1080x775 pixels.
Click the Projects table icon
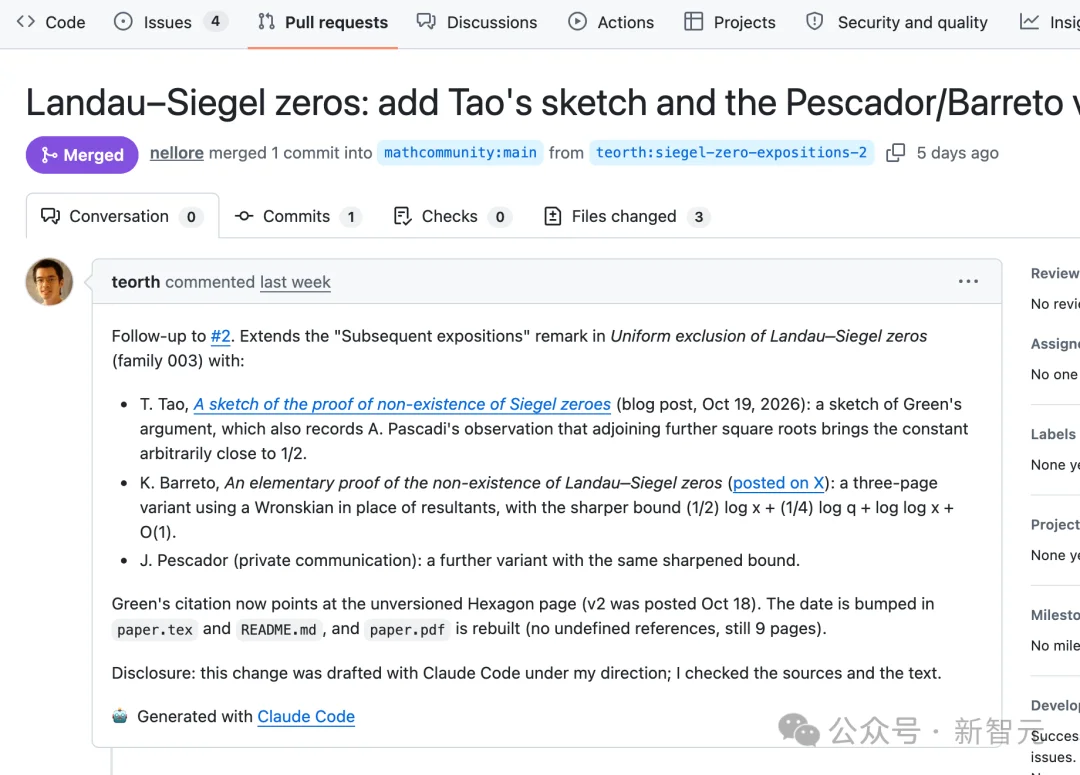(x=693, y=21)
